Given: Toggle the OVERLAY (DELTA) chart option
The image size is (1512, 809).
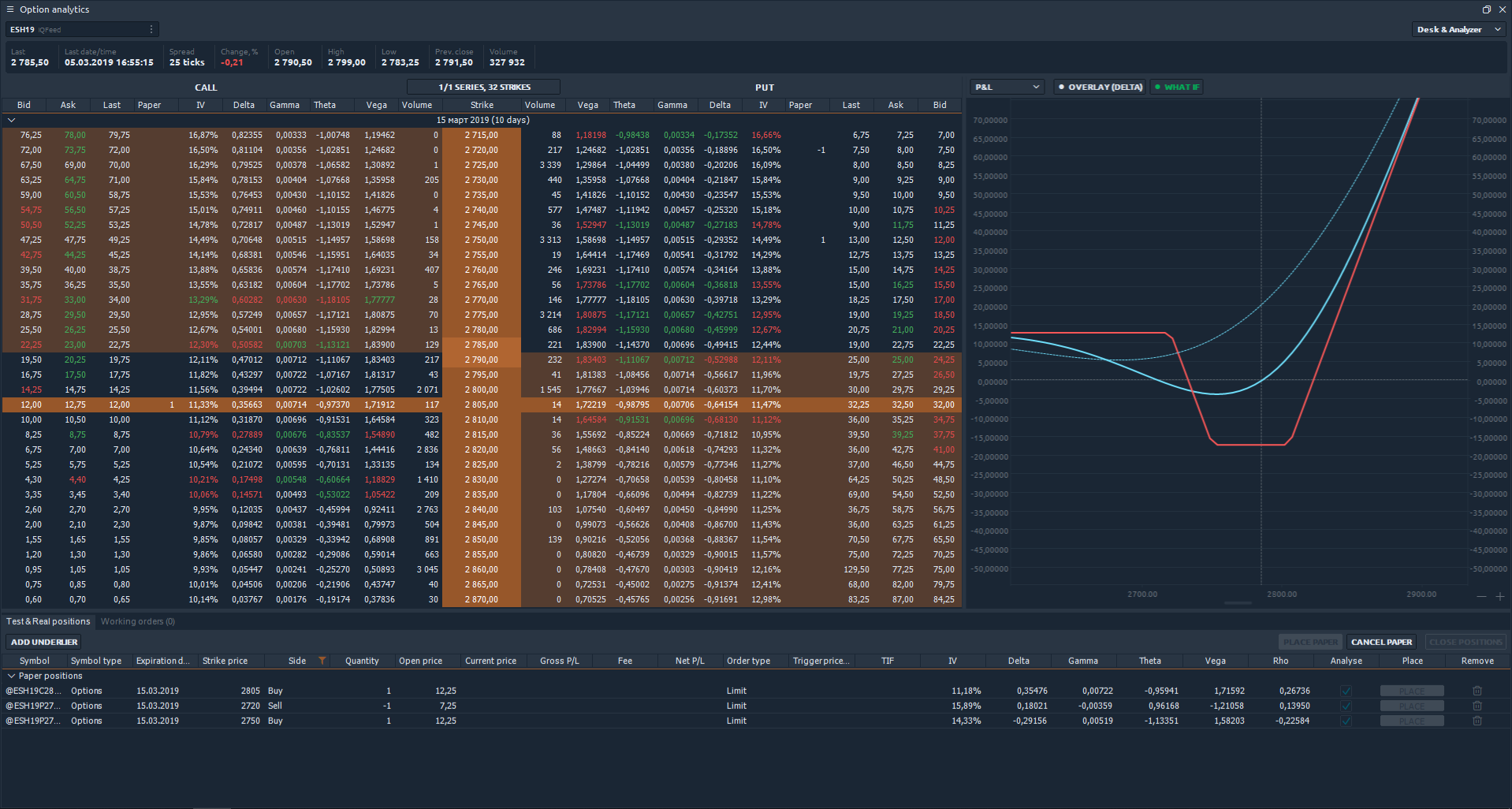Looking at the screenshot, I should coord(1100,87).
